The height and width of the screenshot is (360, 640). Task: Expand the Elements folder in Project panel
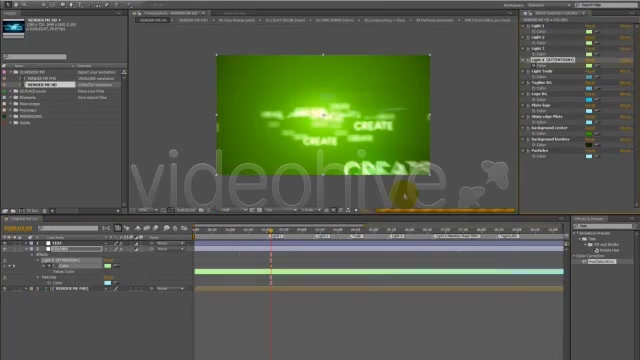coord(11,98)
